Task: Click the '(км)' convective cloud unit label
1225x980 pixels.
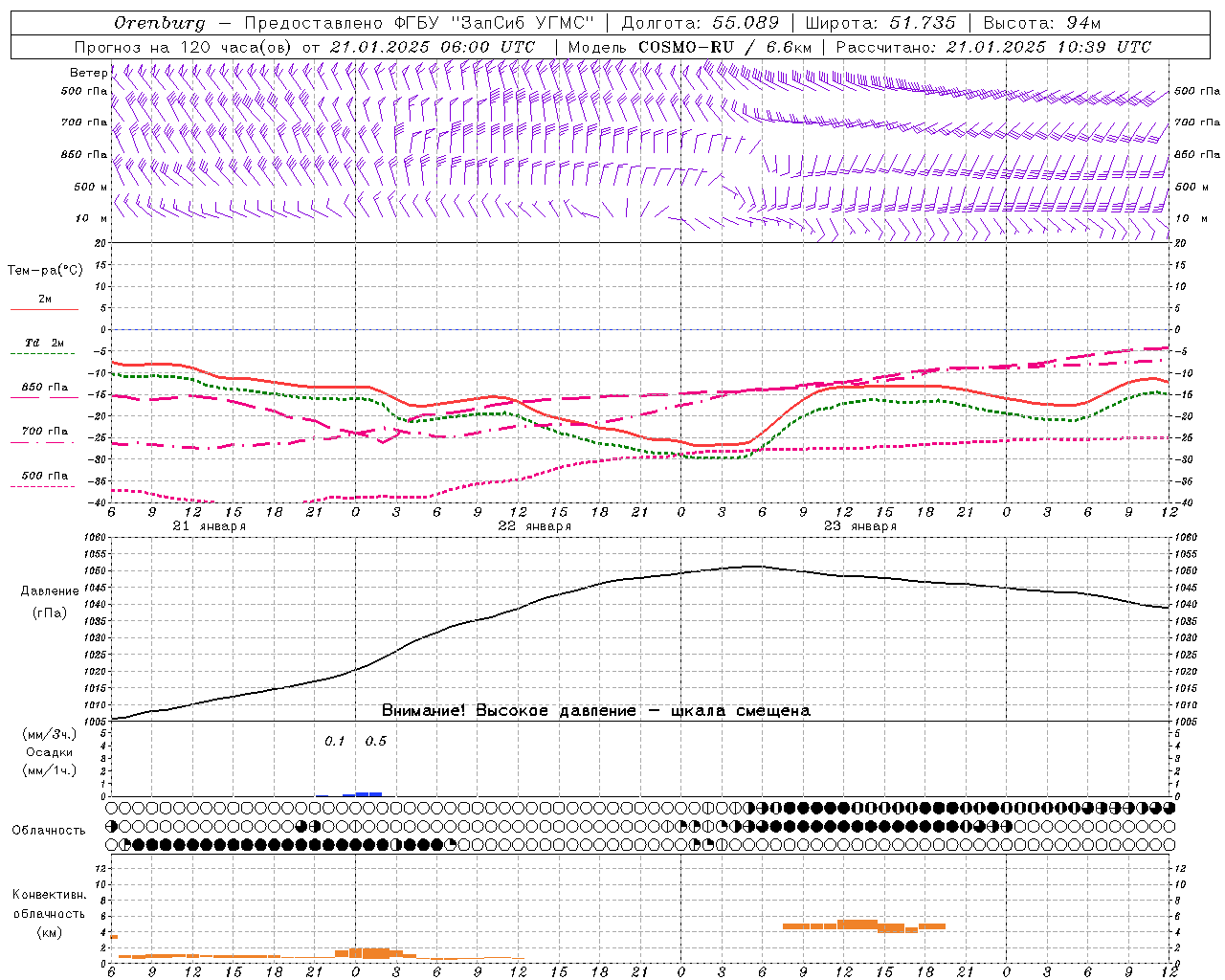Action: point(49,932)
